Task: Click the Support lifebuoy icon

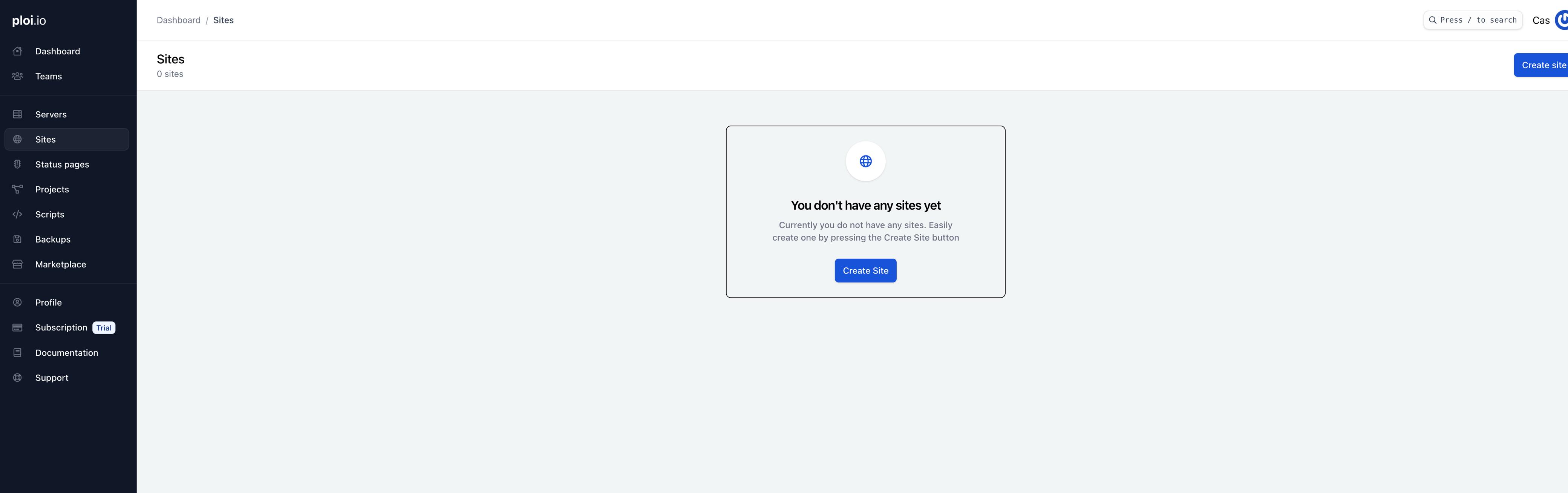Action: (x=18, y=378)
